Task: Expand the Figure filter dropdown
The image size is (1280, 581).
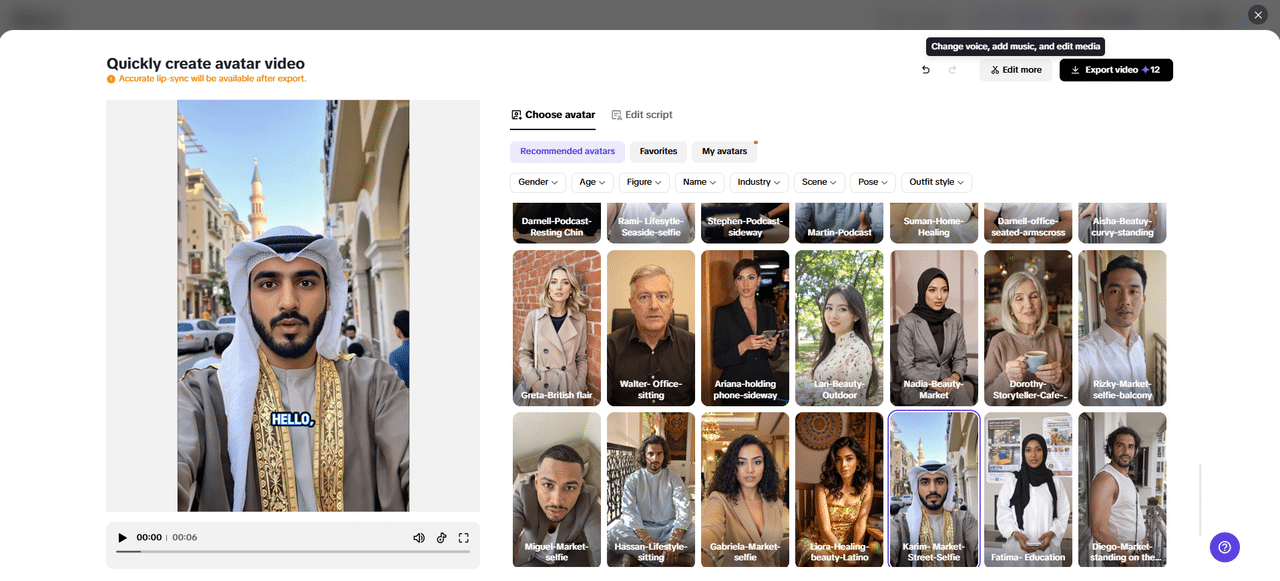Action: click(x=644, y=182)
